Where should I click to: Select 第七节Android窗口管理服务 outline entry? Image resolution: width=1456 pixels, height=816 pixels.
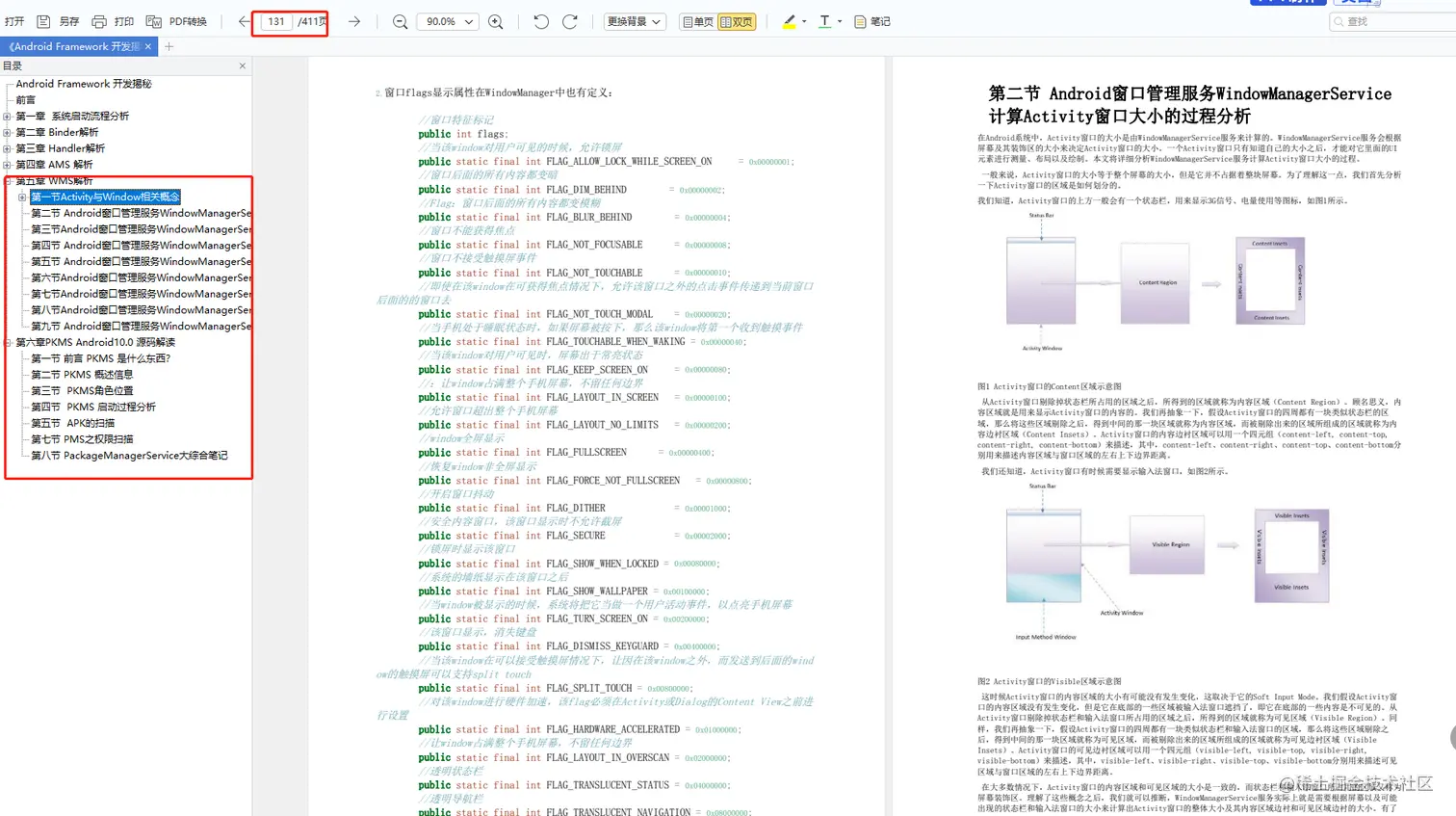142,294
